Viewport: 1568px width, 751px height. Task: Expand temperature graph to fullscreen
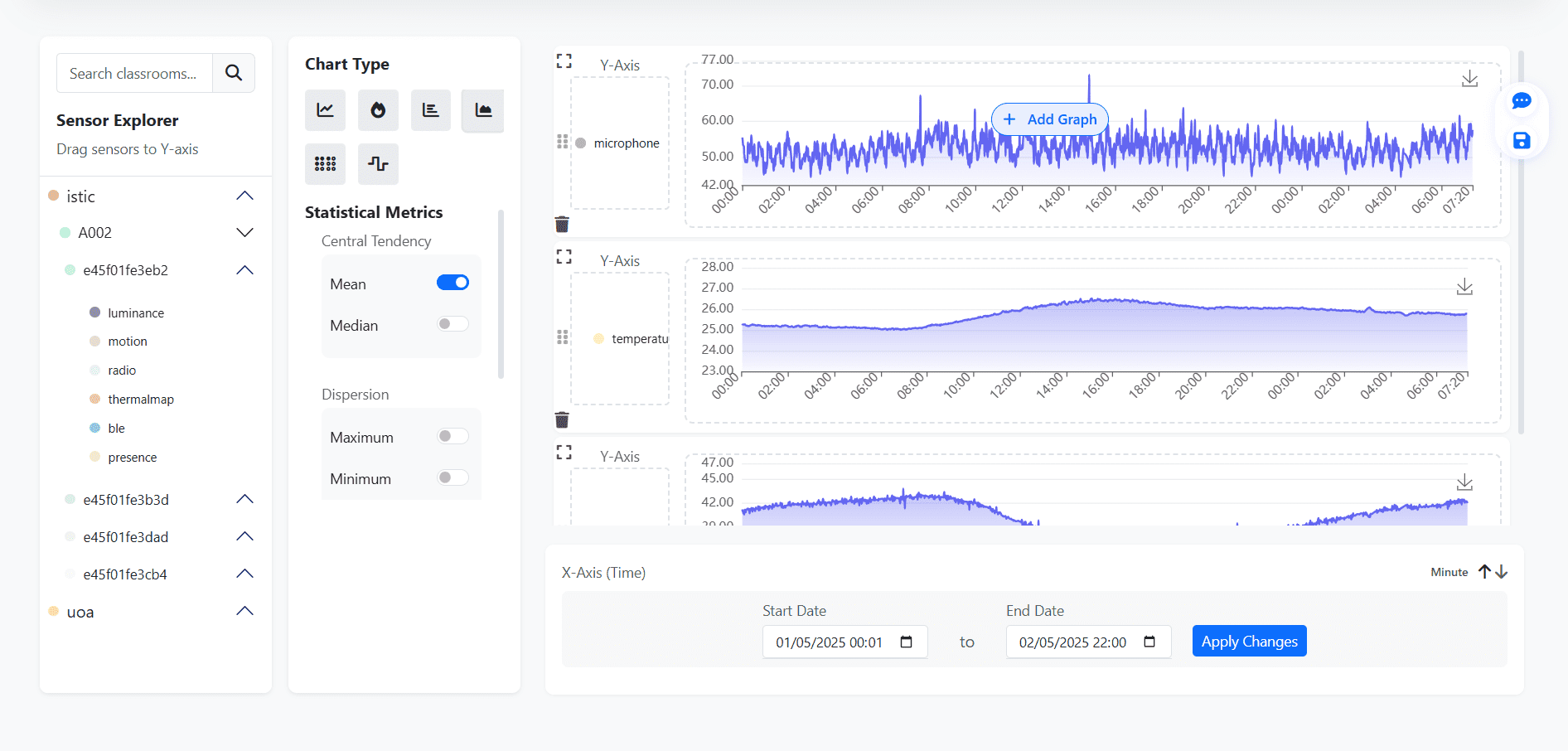(564, 257)
